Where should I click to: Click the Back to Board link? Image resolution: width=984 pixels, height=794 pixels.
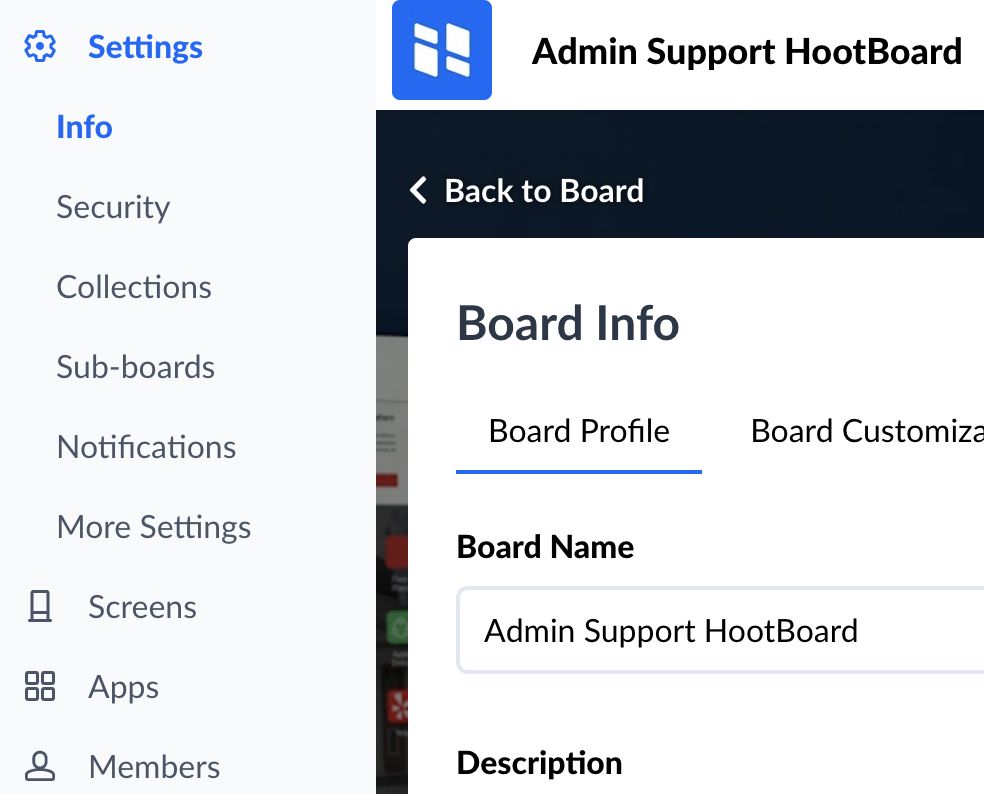[543, 190]
